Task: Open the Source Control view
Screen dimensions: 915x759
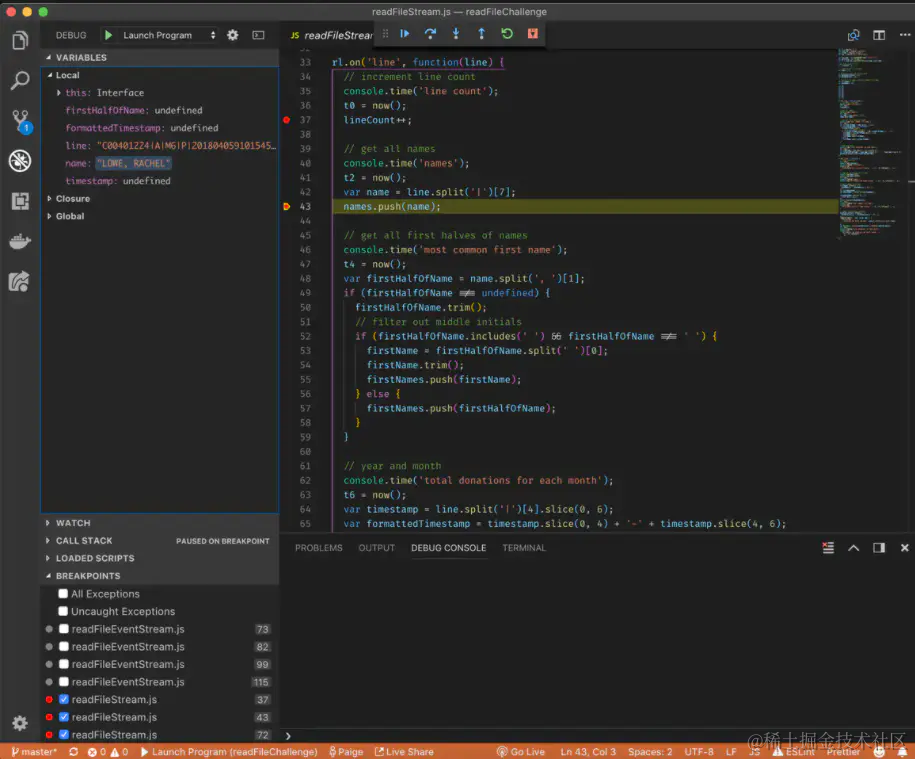Action: point(19,121)
